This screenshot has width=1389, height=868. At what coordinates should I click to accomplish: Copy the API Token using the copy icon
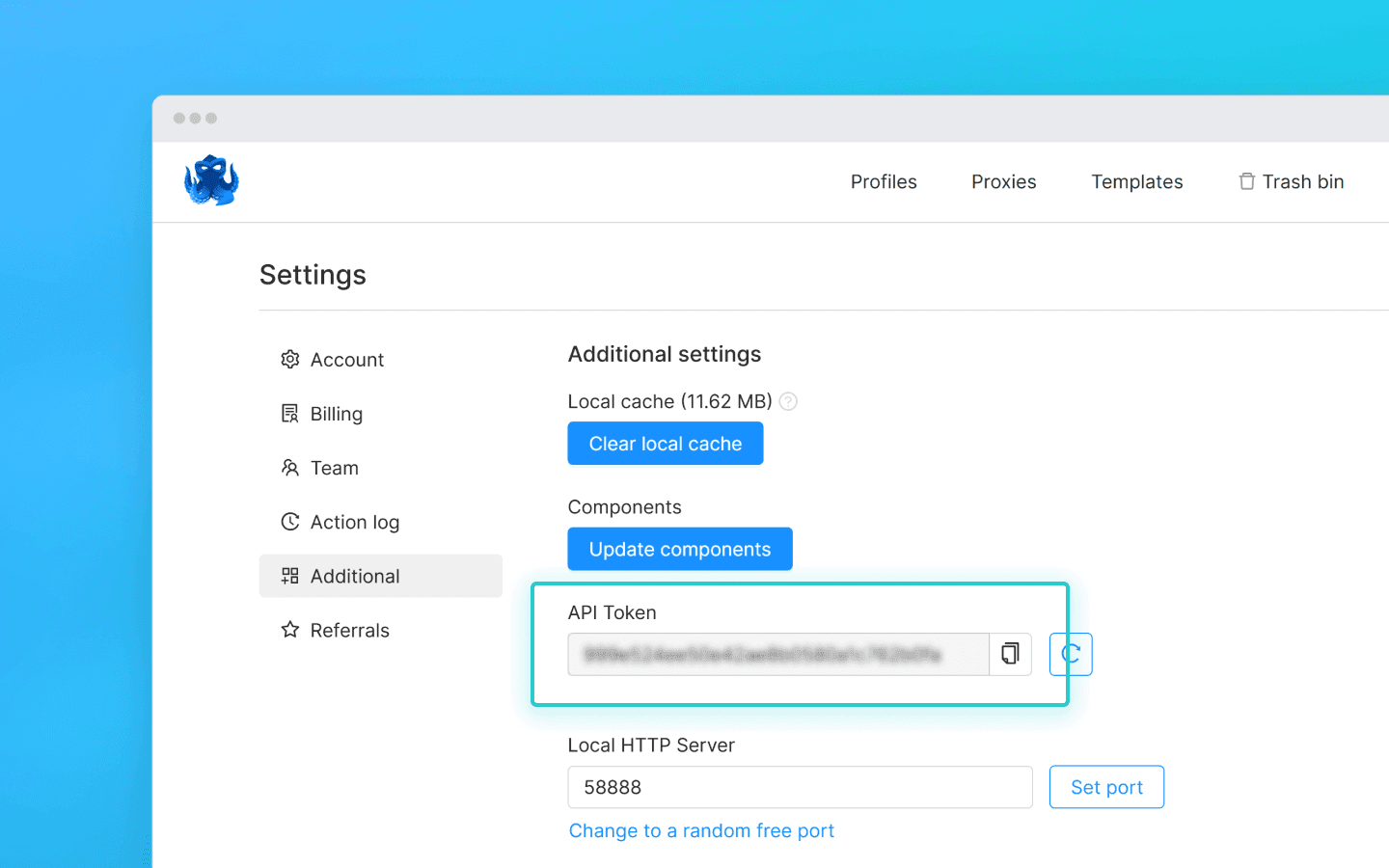pos(1010,654)
